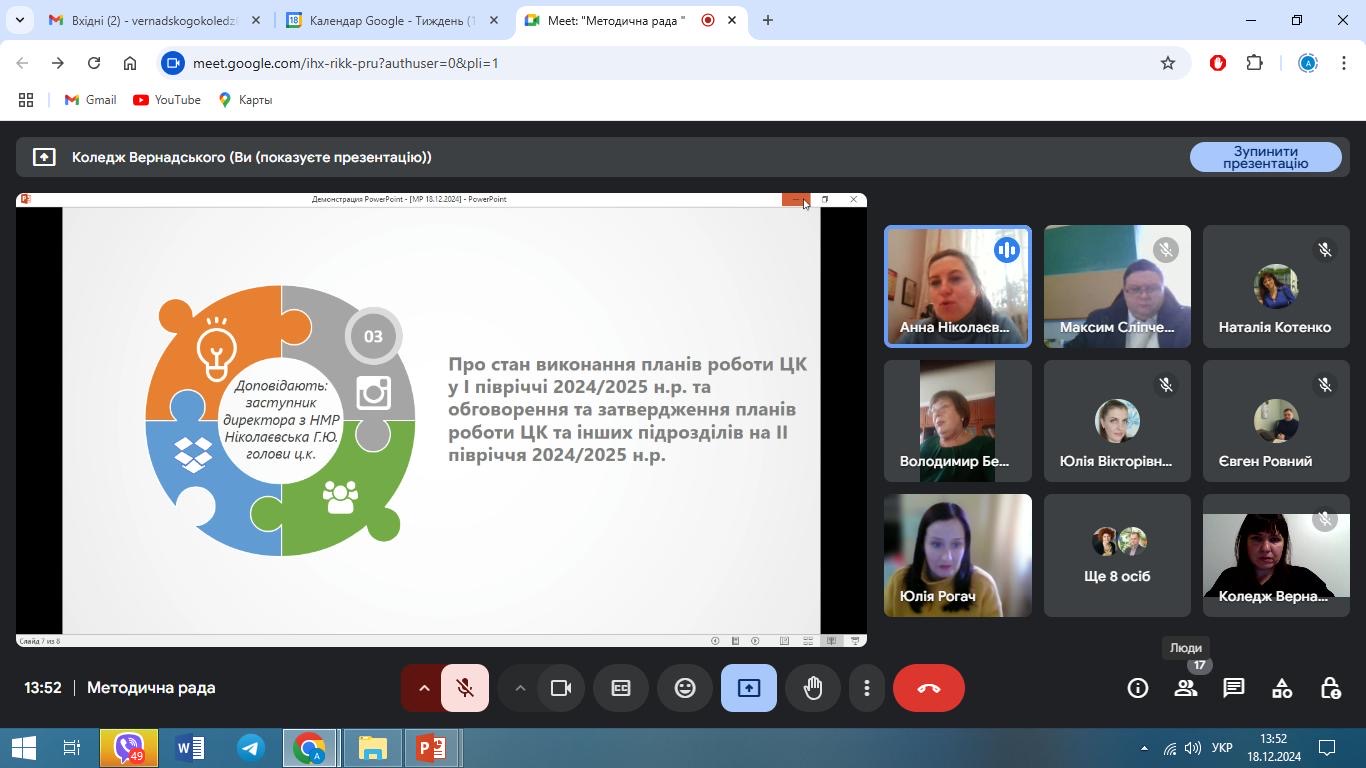
Task: Open the chat with everyone panel
Action: coord(1234,688)
